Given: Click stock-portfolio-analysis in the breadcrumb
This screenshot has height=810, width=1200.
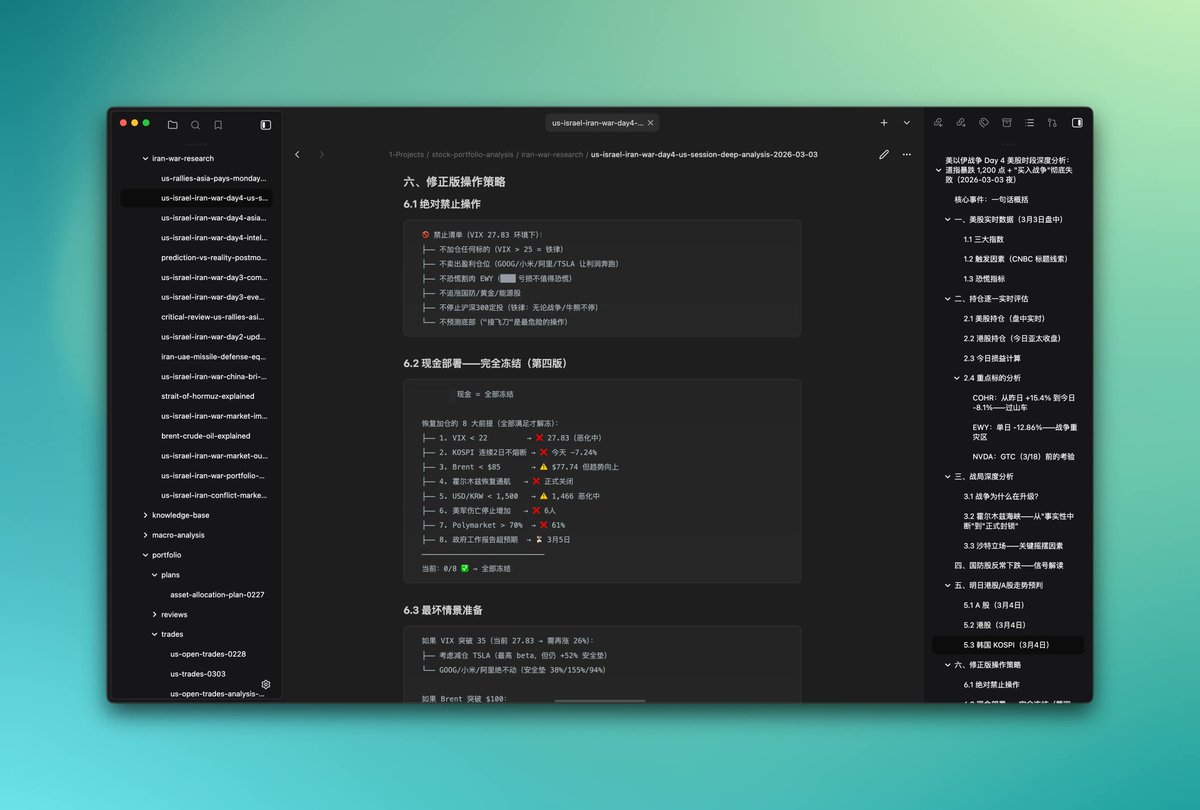Looking at the screenshot, I should (x=473, y=155).
